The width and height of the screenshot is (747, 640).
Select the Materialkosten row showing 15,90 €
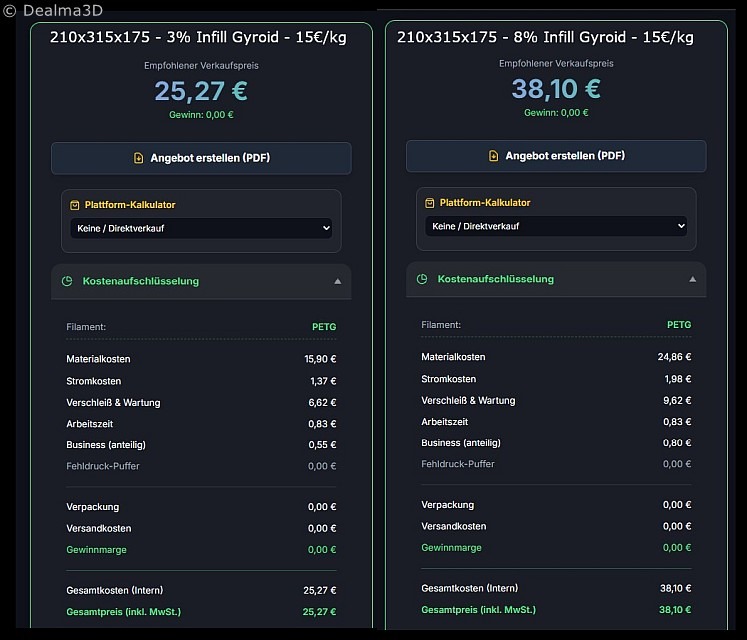(x=200, y=359)
